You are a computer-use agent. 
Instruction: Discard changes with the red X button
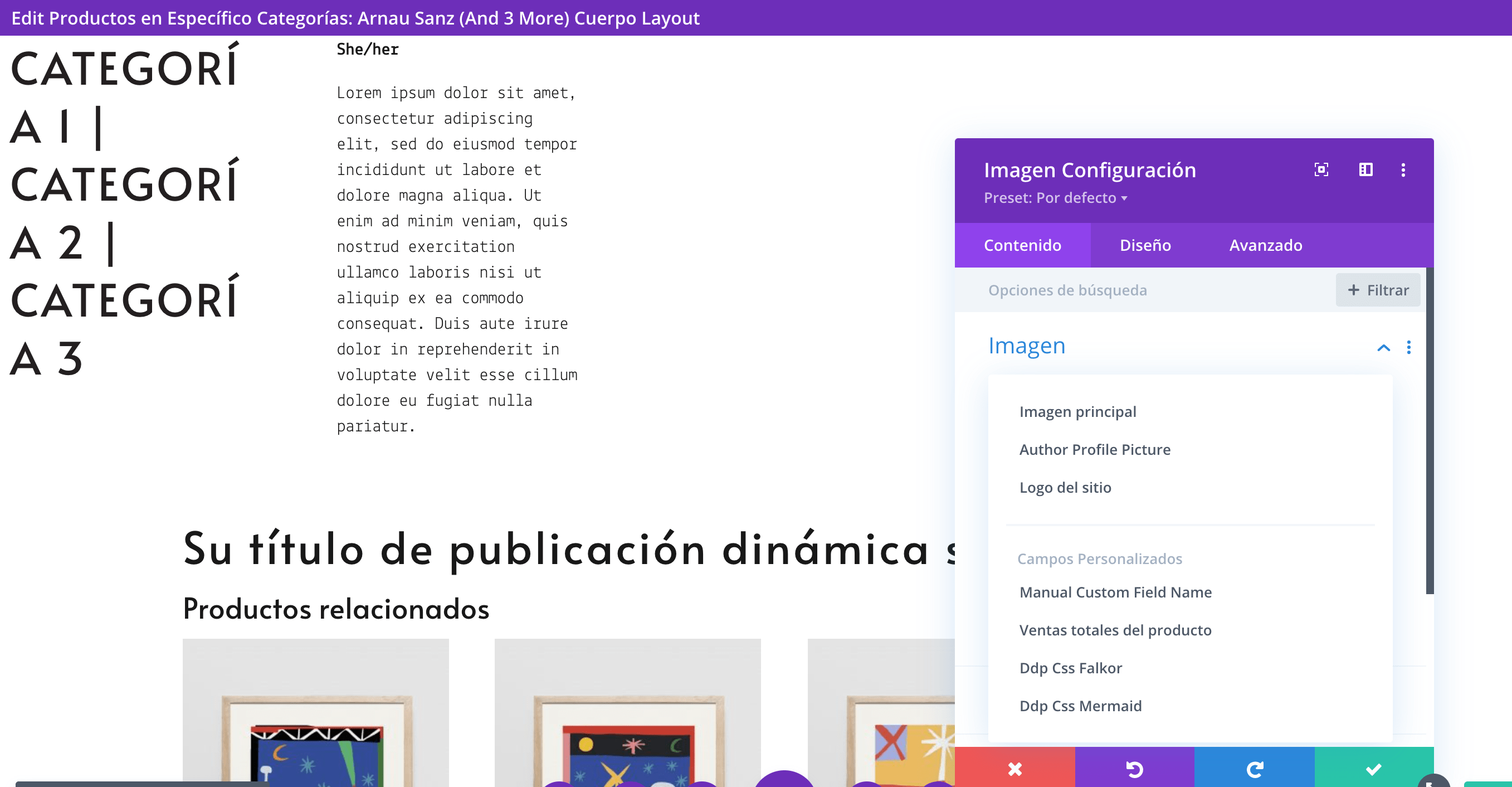click(x=1014, y=768)
